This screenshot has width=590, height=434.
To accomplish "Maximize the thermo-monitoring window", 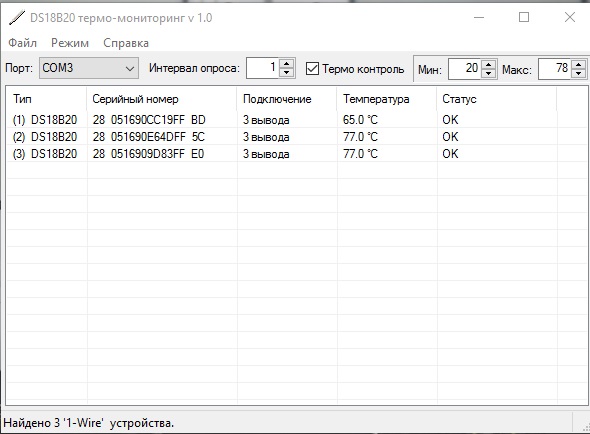I will (x=524, y=17).
